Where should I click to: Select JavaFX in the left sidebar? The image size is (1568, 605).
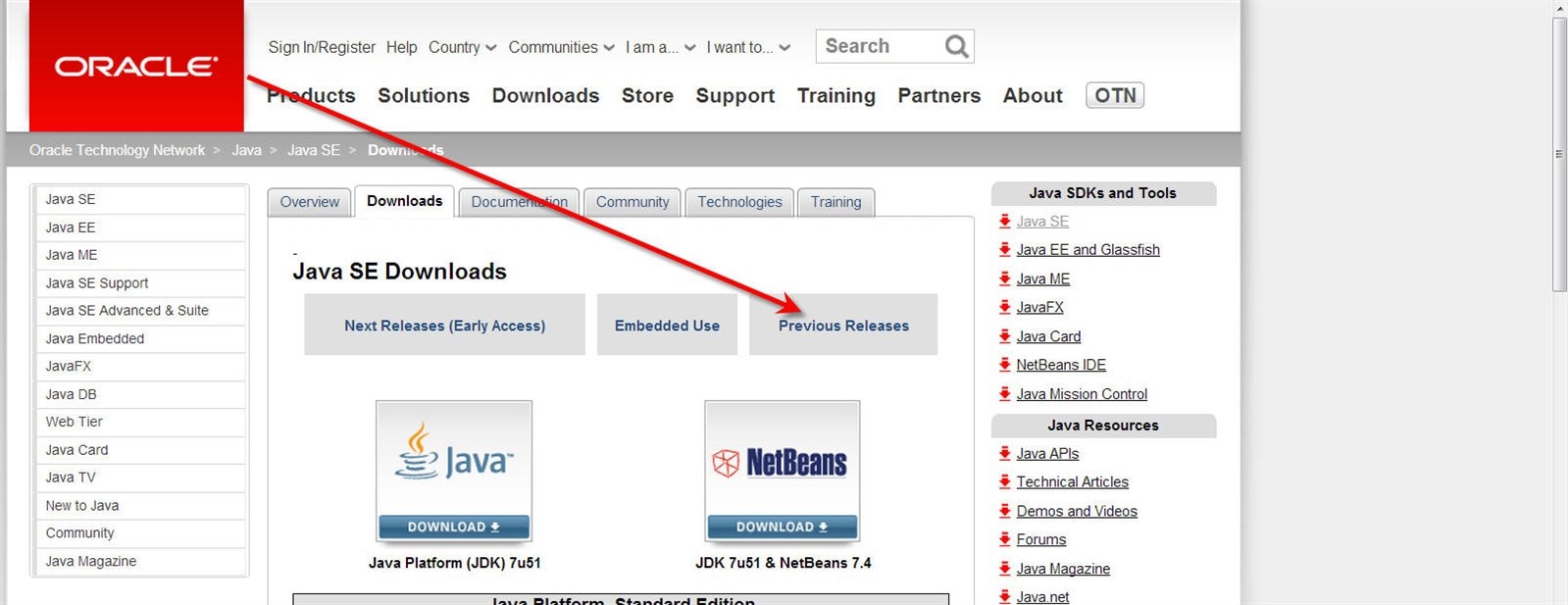click(140, 366)
